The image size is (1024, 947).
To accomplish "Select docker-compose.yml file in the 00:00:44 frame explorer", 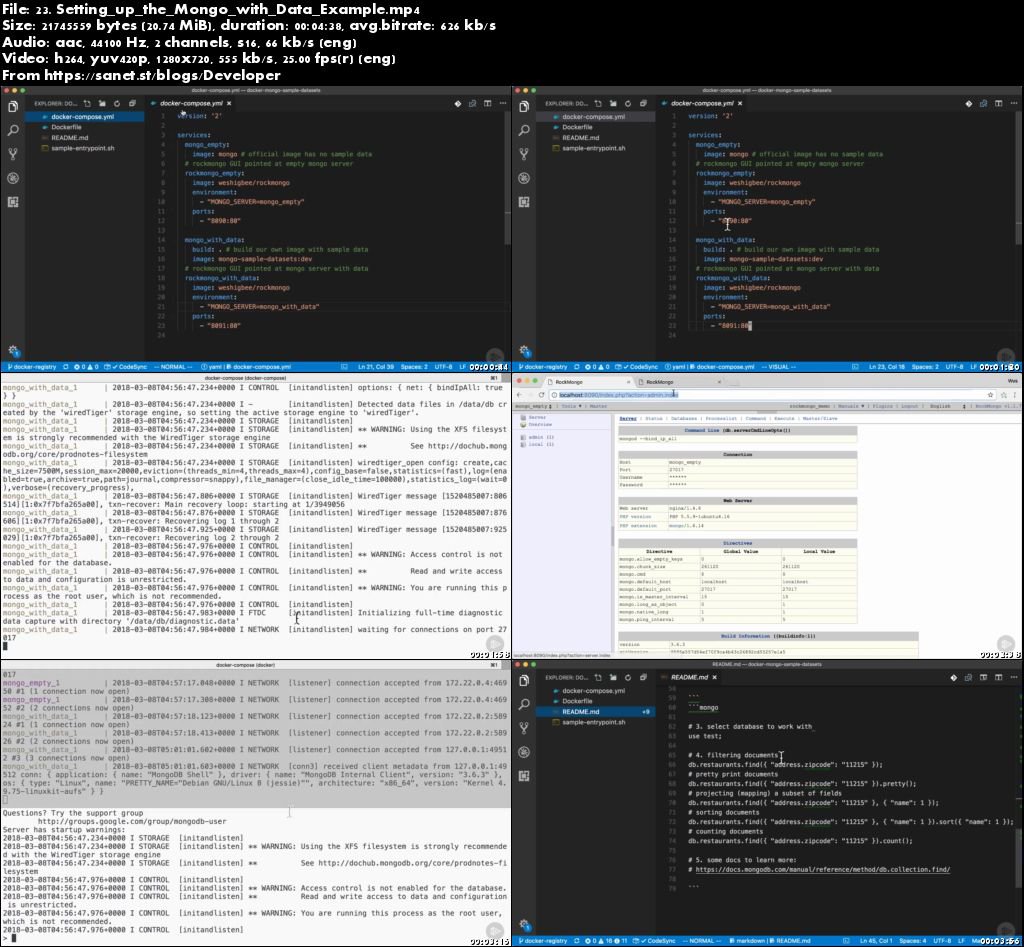I will [x=85, y=117].
